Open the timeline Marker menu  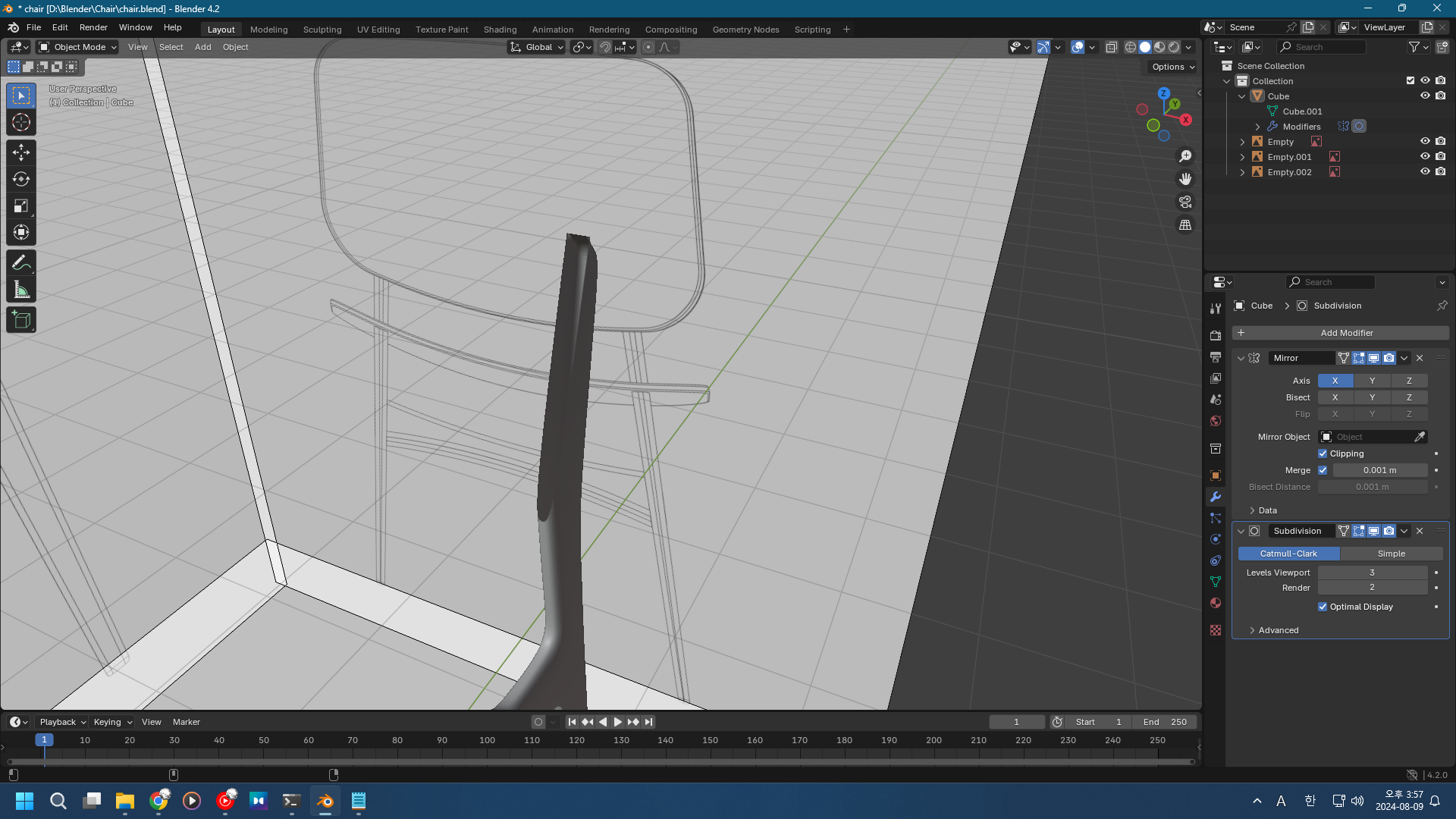(186, 722)
